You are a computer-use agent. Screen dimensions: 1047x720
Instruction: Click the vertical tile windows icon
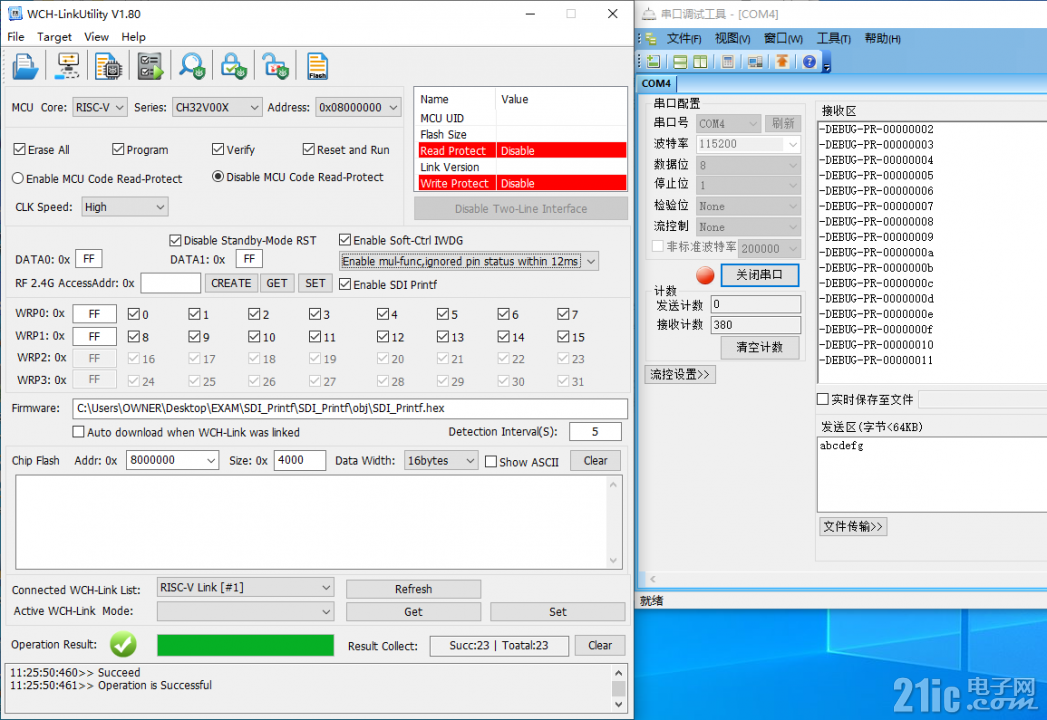700,62
